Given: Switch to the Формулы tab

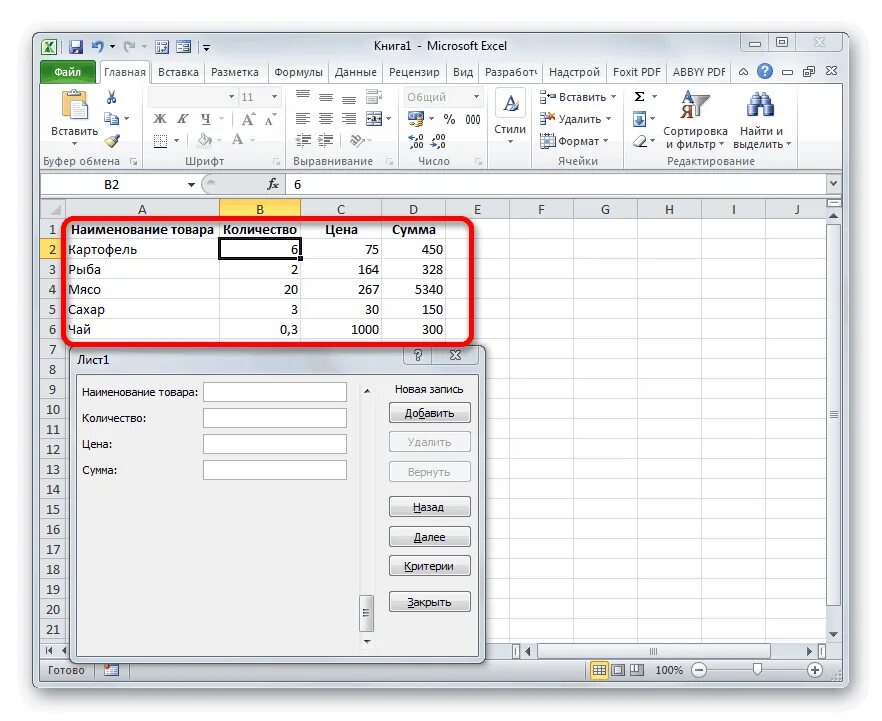Looking at the screenshot, I should tap(298, 72).
